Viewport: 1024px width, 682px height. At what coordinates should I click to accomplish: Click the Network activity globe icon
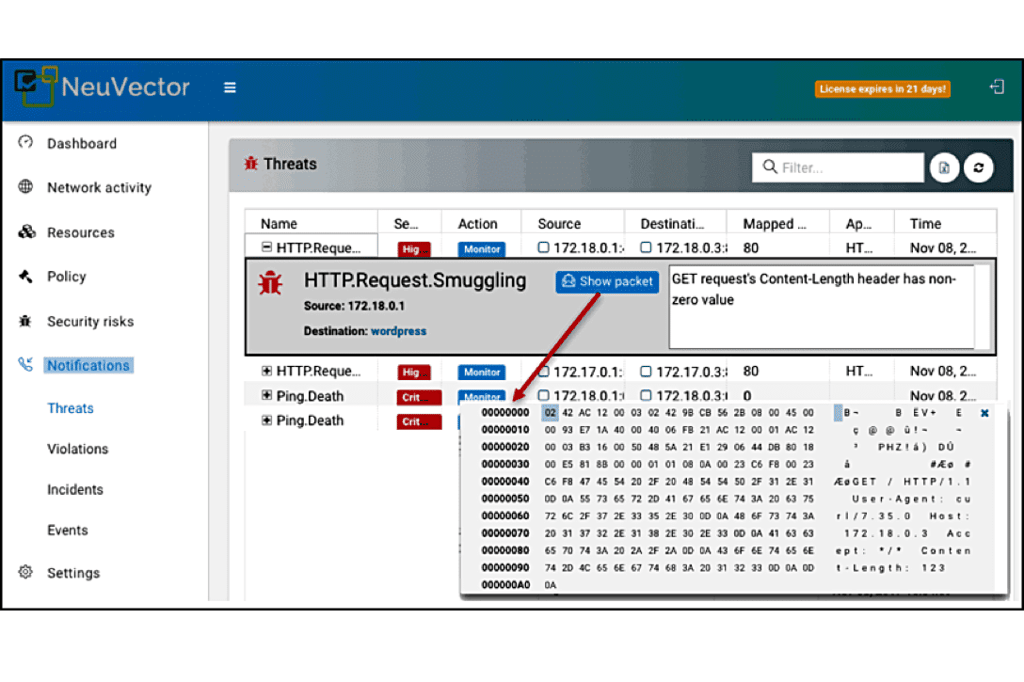pyautogui.click(x=25, y=187)
